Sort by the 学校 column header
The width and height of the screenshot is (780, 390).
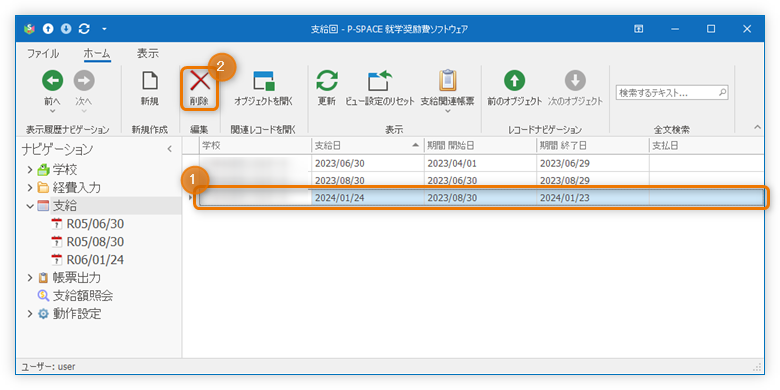255,146
